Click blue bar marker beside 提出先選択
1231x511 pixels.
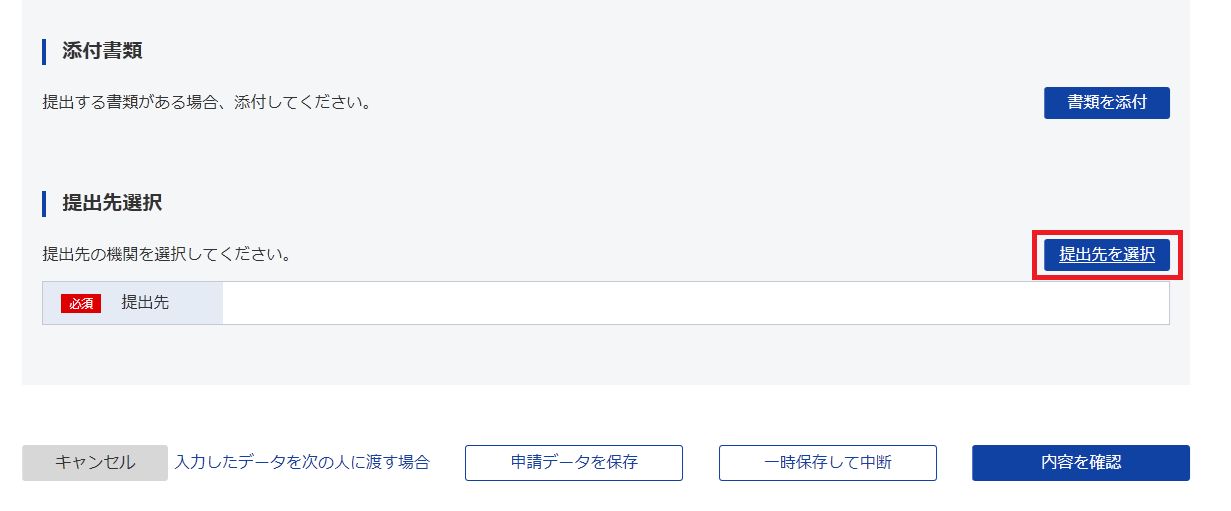44,203
